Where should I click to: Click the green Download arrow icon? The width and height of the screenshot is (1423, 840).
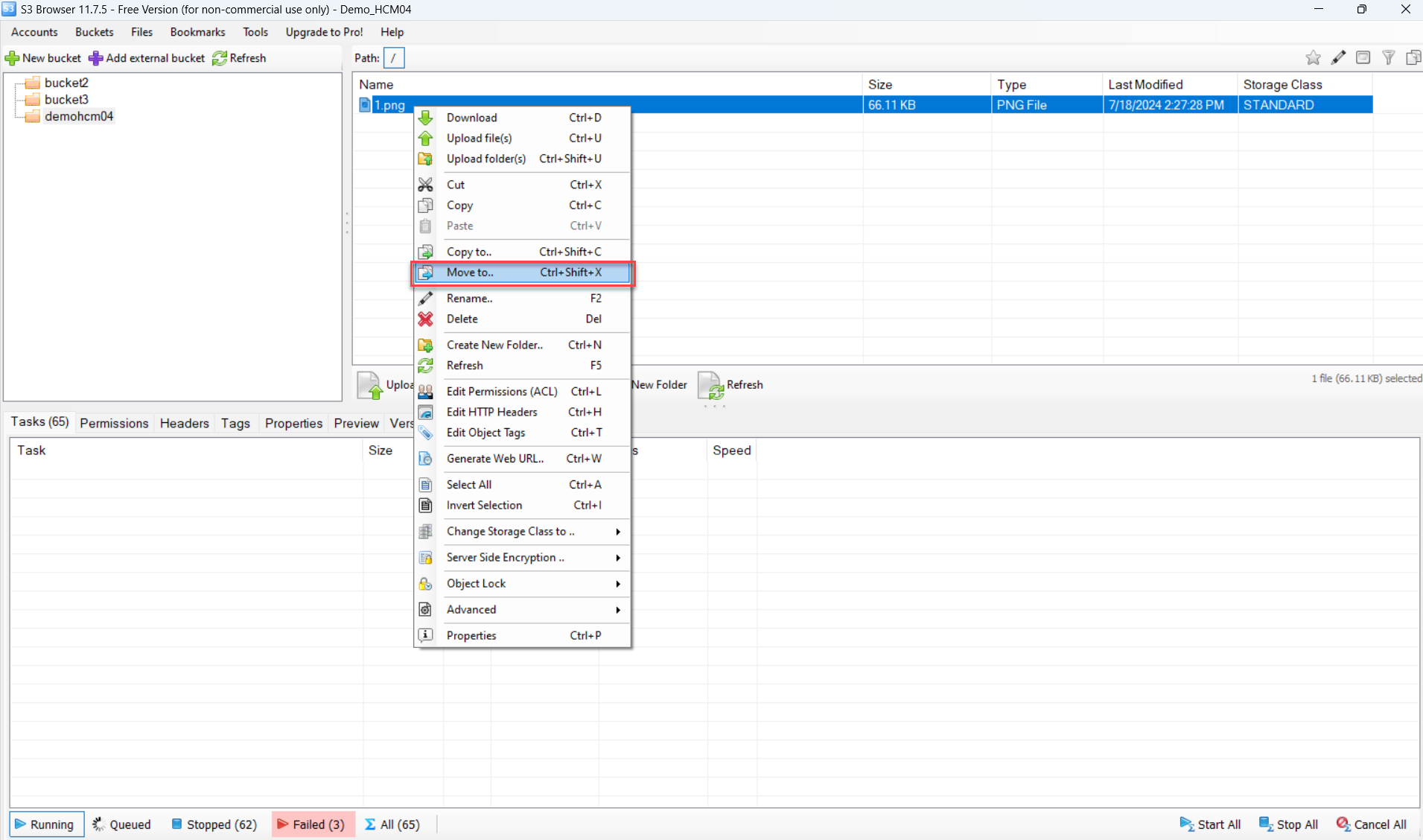[x=425, y=118]
